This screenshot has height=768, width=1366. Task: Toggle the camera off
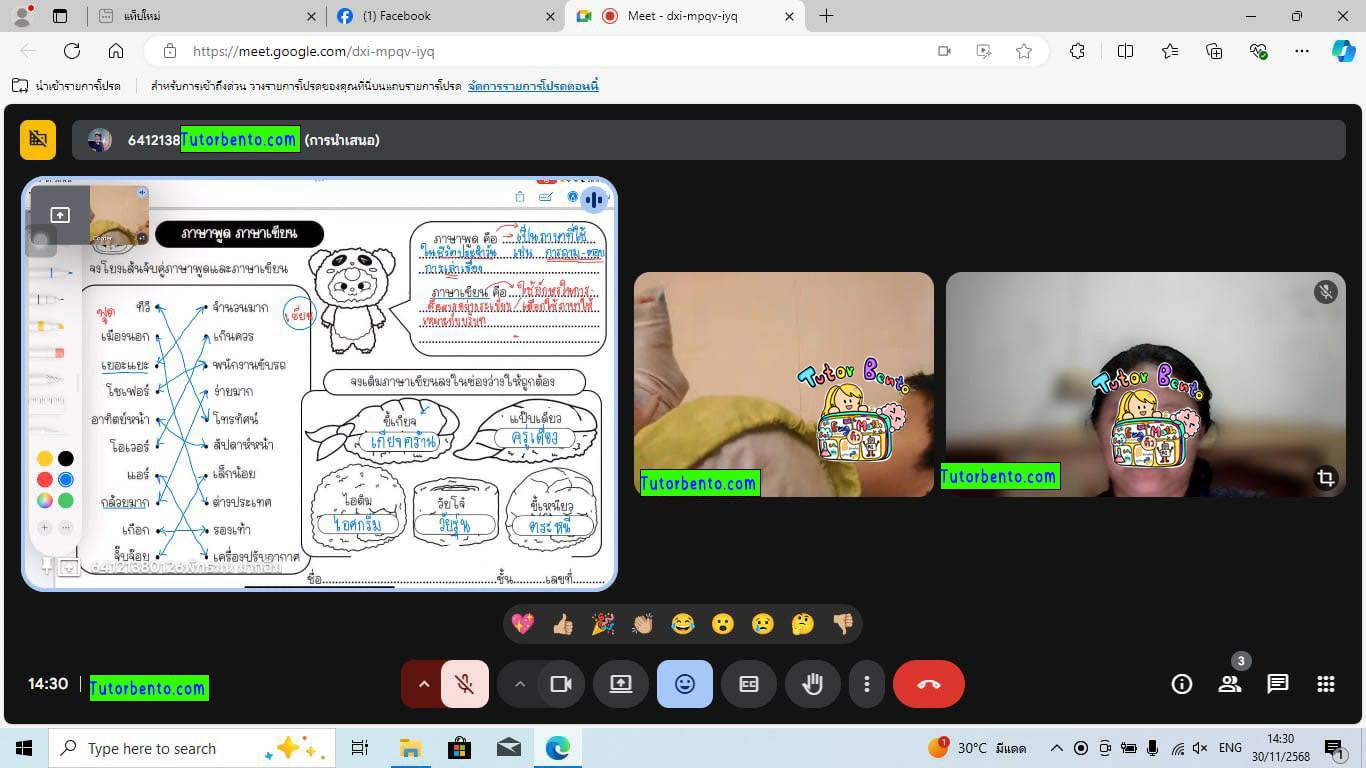pos(561,684)
